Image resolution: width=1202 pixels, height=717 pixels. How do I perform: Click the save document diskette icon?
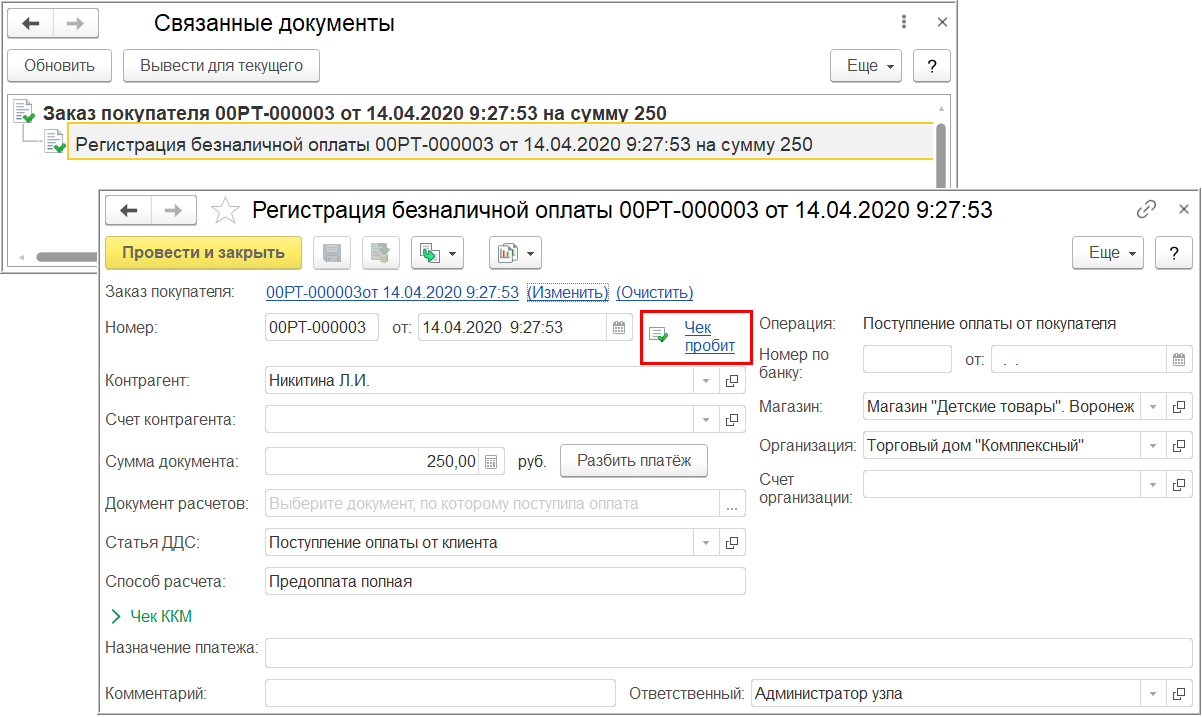332,253
